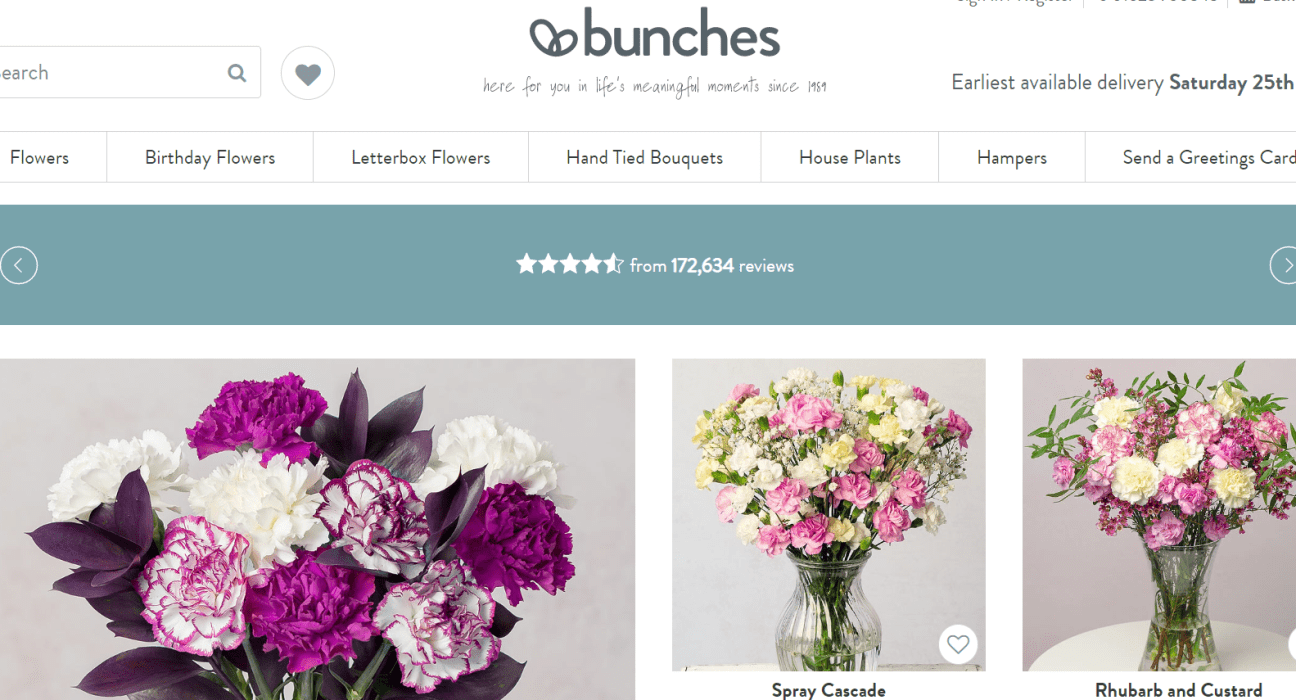Go to House Plants category
This screenshot has height=700, width=1296.
[850, 157]
